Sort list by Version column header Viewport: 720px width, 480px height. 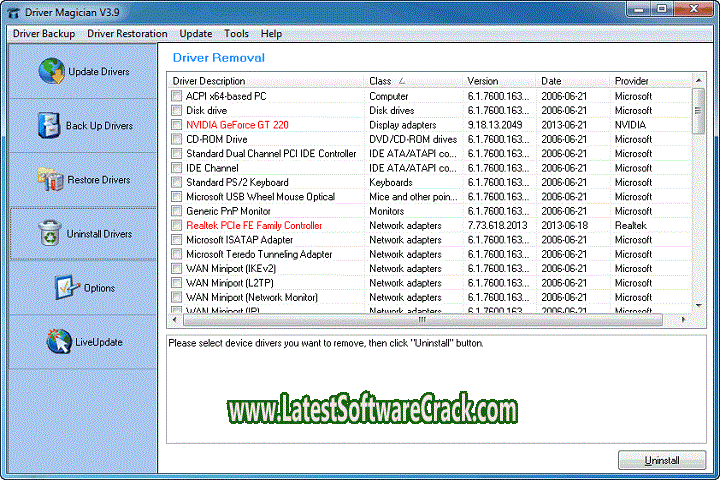[x=482, y=81]
